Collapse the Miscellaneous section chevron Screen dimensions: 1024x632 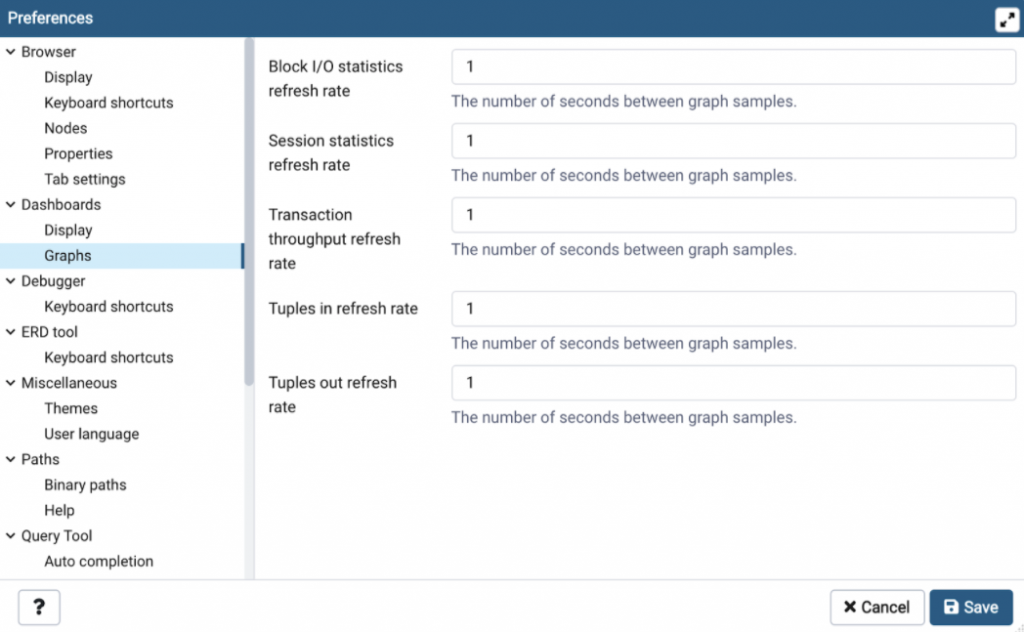pos(11,383)
